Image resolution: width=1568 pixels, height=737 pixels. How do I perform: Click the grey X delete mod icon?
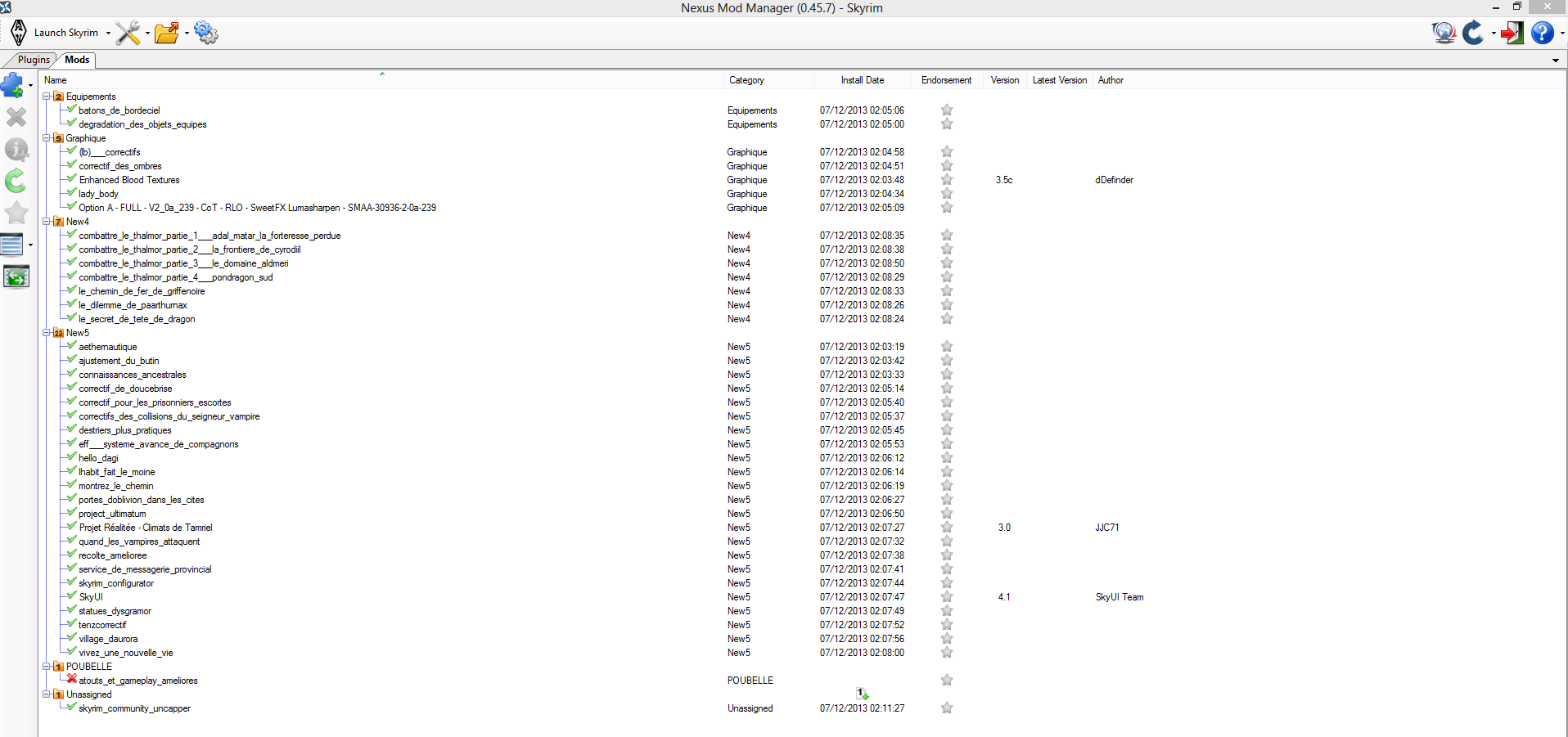click(16, 117)
